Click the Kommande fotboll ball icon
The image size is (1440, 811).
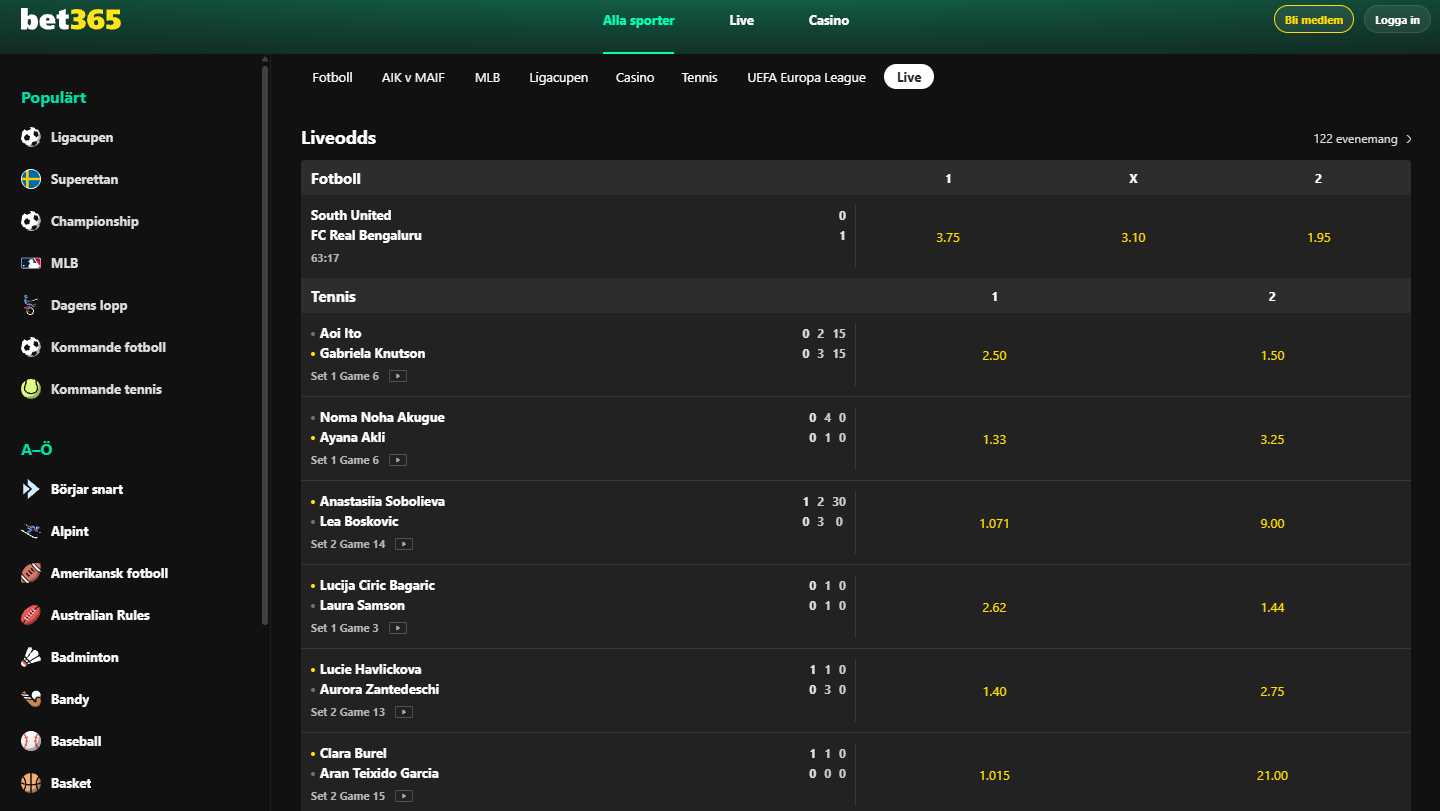point(31,347)
